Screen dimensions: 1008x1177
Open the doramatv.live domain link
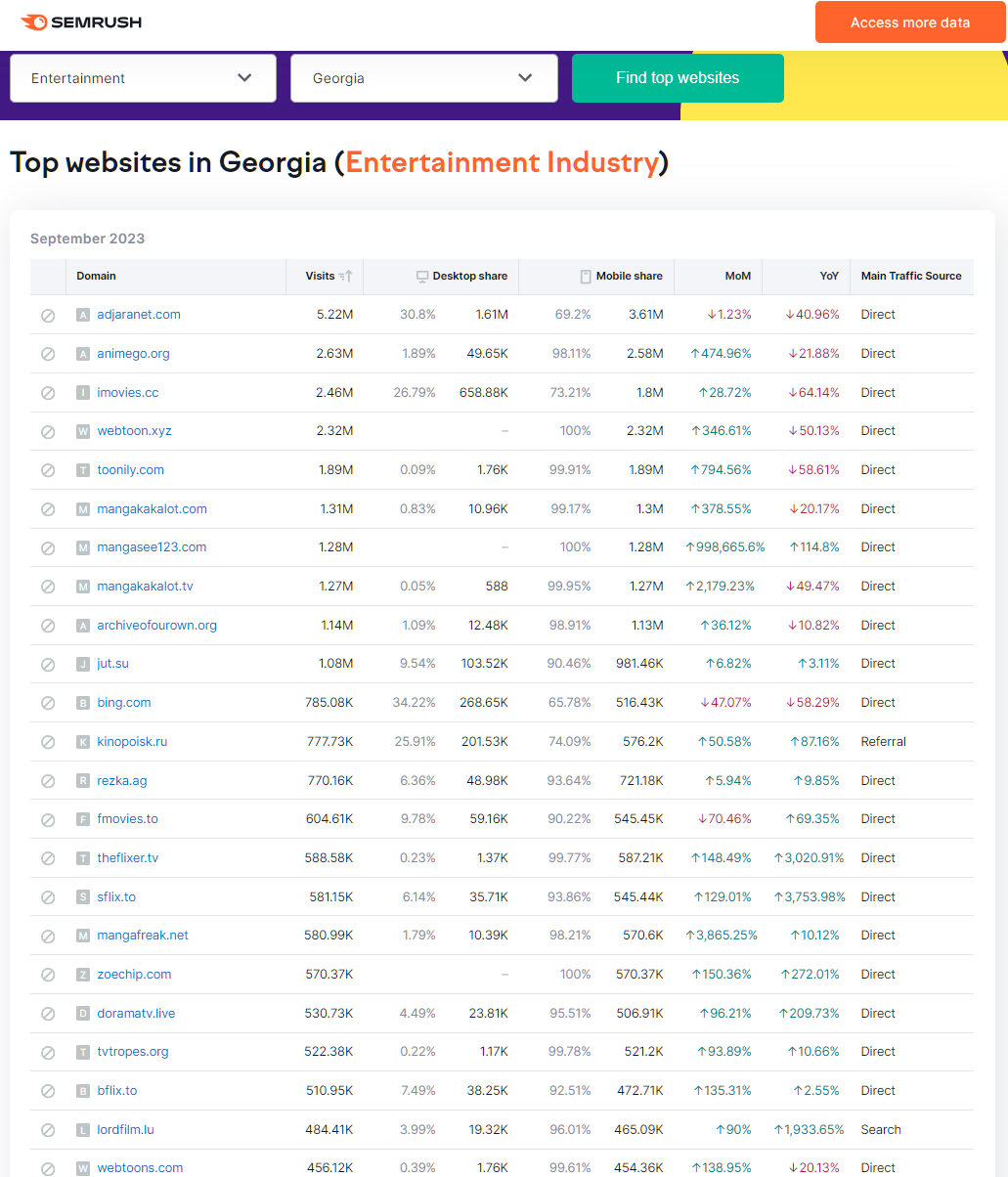coord(136,1014)
